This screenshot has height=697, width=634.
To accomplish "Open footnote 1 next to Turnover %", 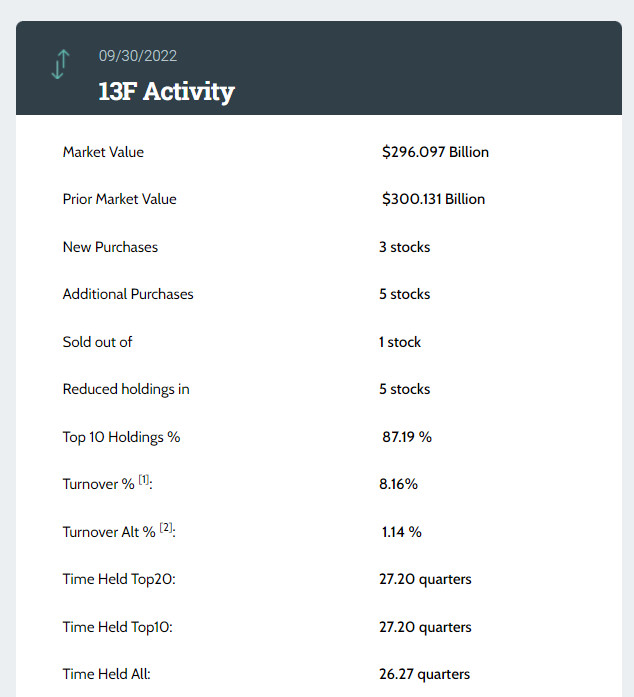I will [x=144, y=481].
